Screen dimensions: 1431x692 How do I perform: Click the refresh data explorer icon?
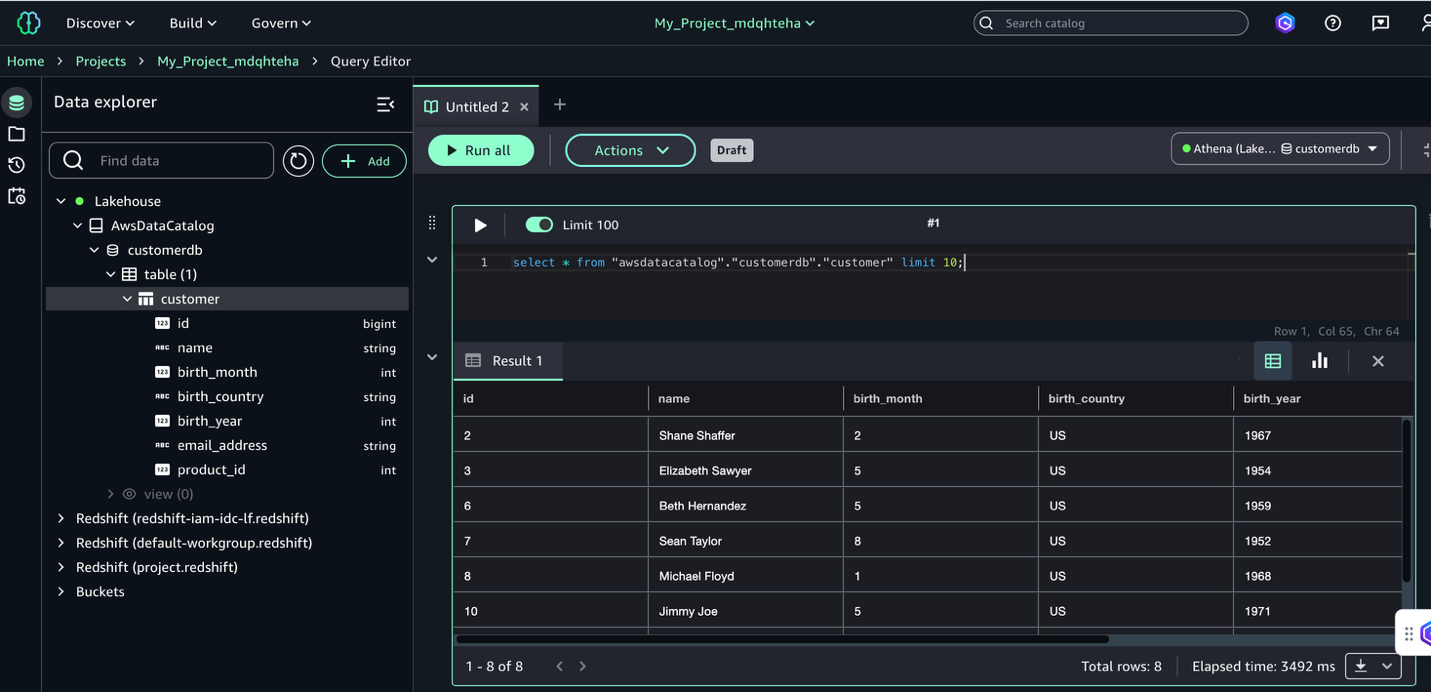click(x=298, y=161)
